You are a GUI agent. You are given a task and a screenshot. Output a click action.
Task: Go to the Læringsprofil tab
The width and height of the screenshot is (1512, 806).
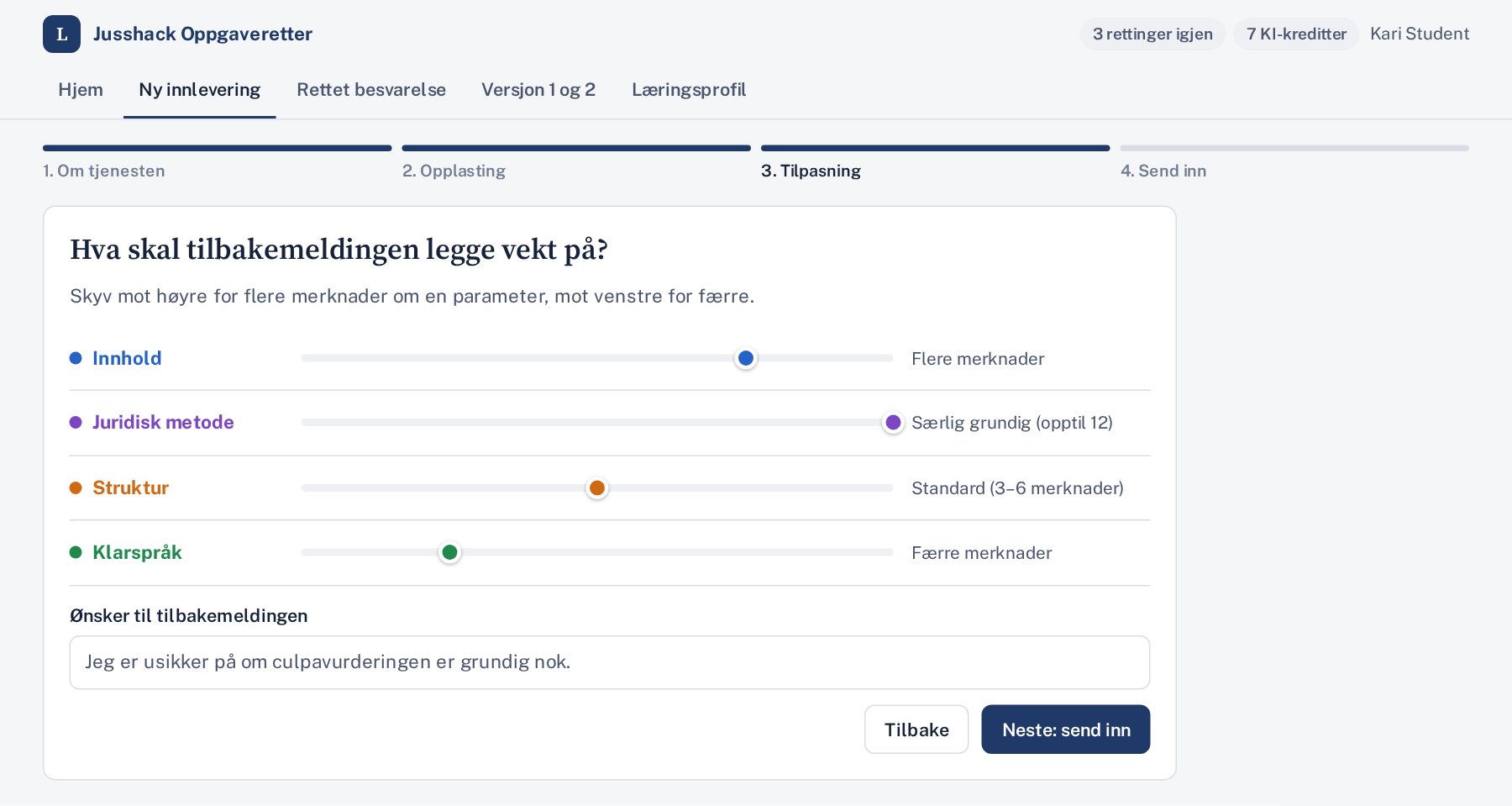689,90
